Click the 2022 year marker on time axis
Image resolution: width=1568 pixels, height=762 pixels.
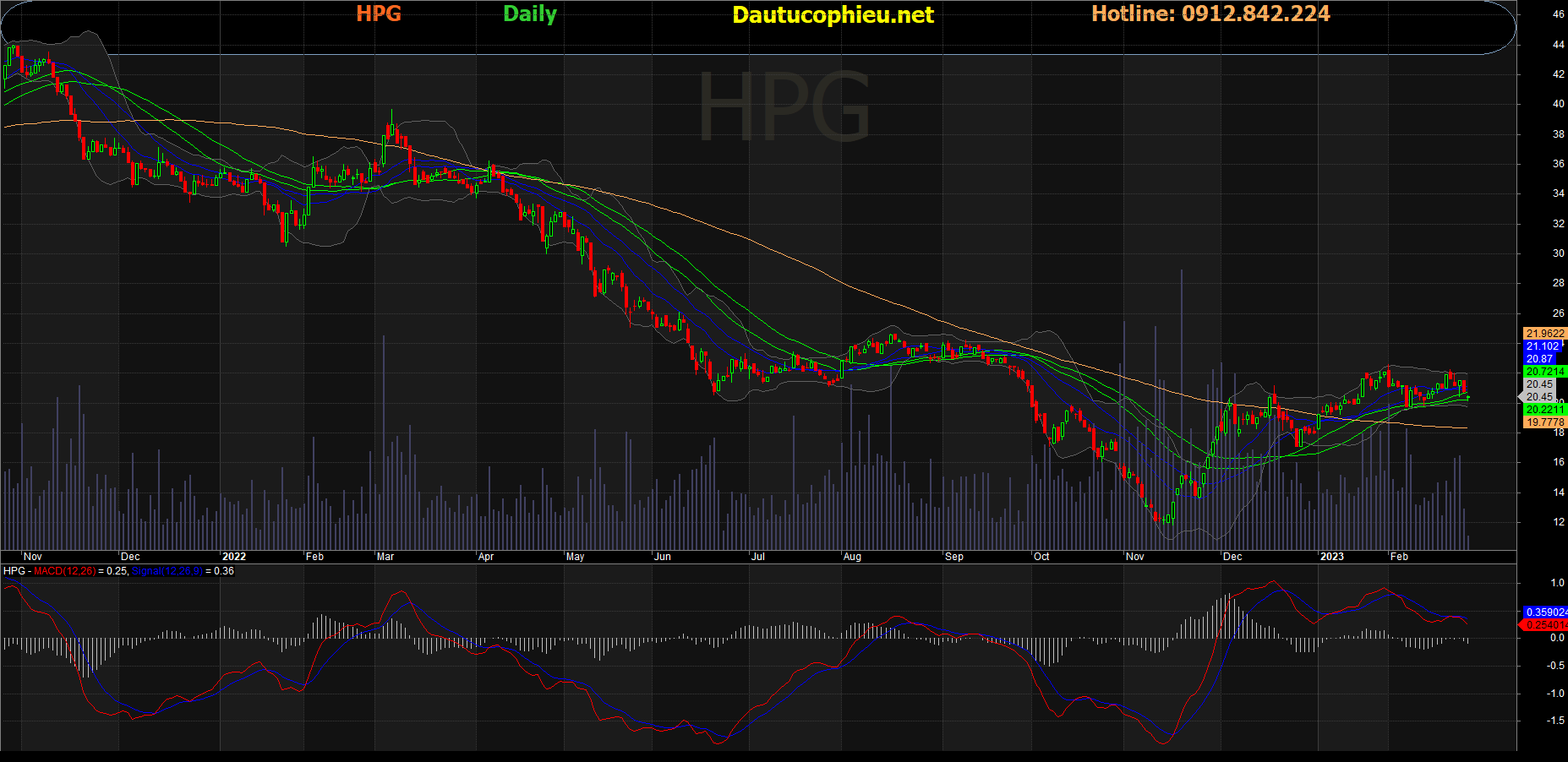(x=233, y=557)
